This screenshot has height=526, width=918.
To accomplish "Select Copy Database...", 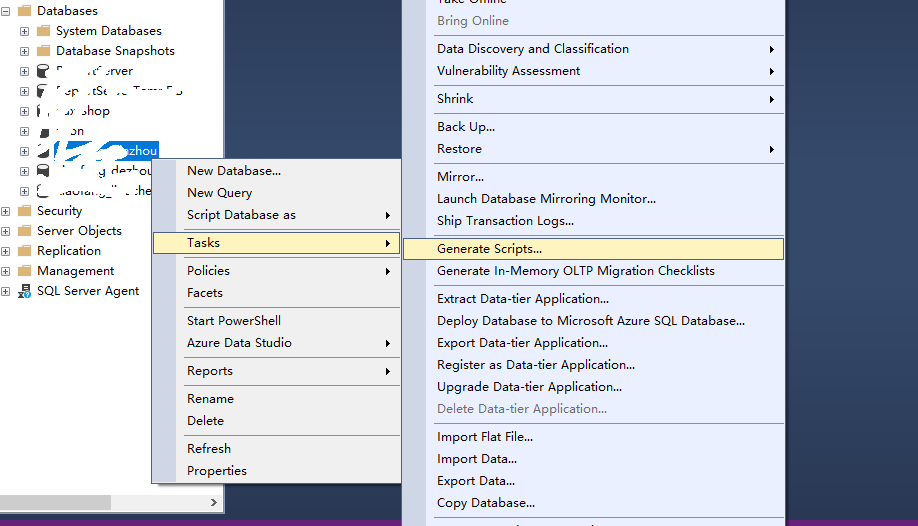I will click(593, 503).
